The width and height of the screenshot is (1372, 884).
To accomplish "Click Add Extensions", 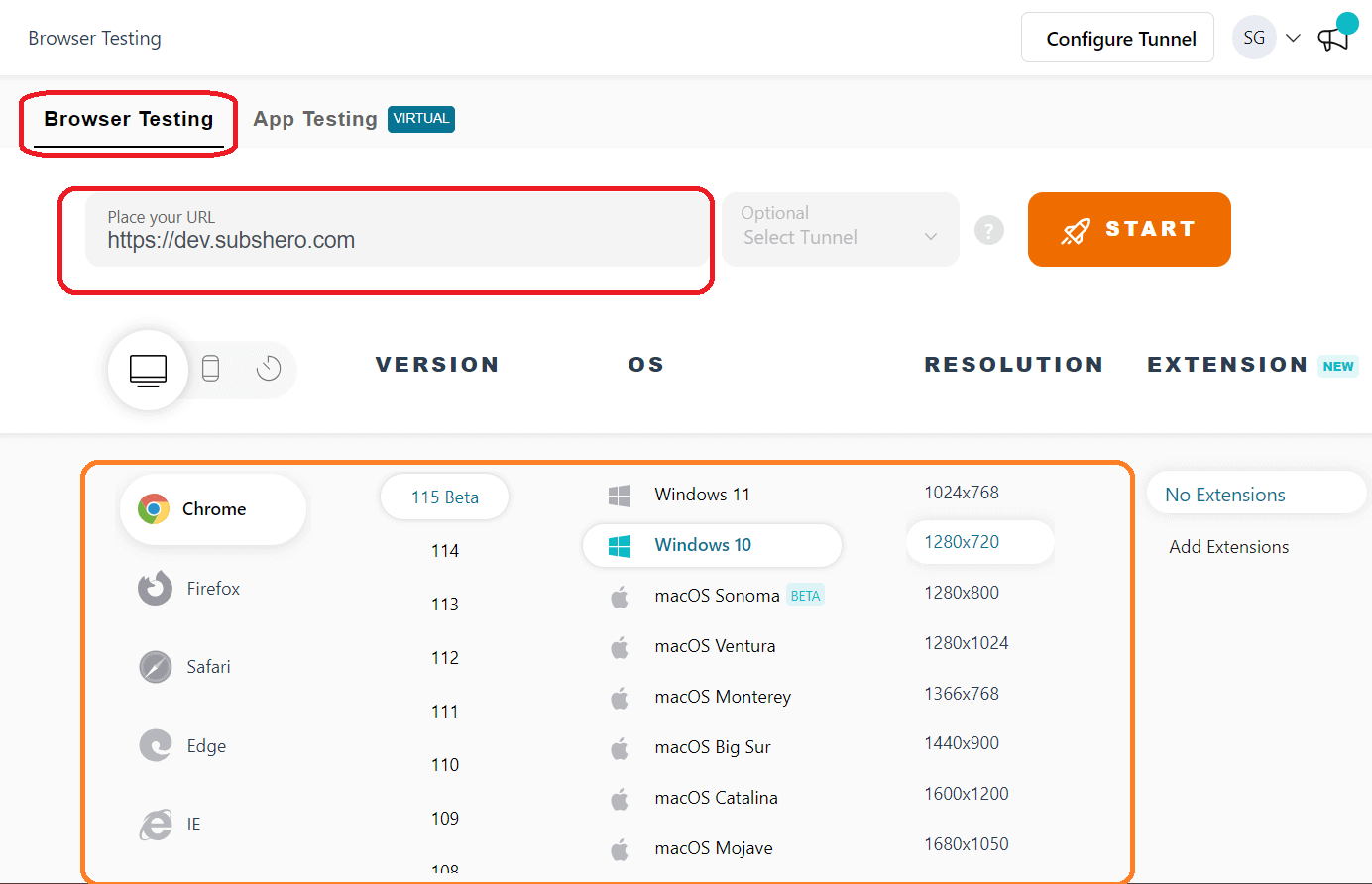I will (x=1228, y=547).
